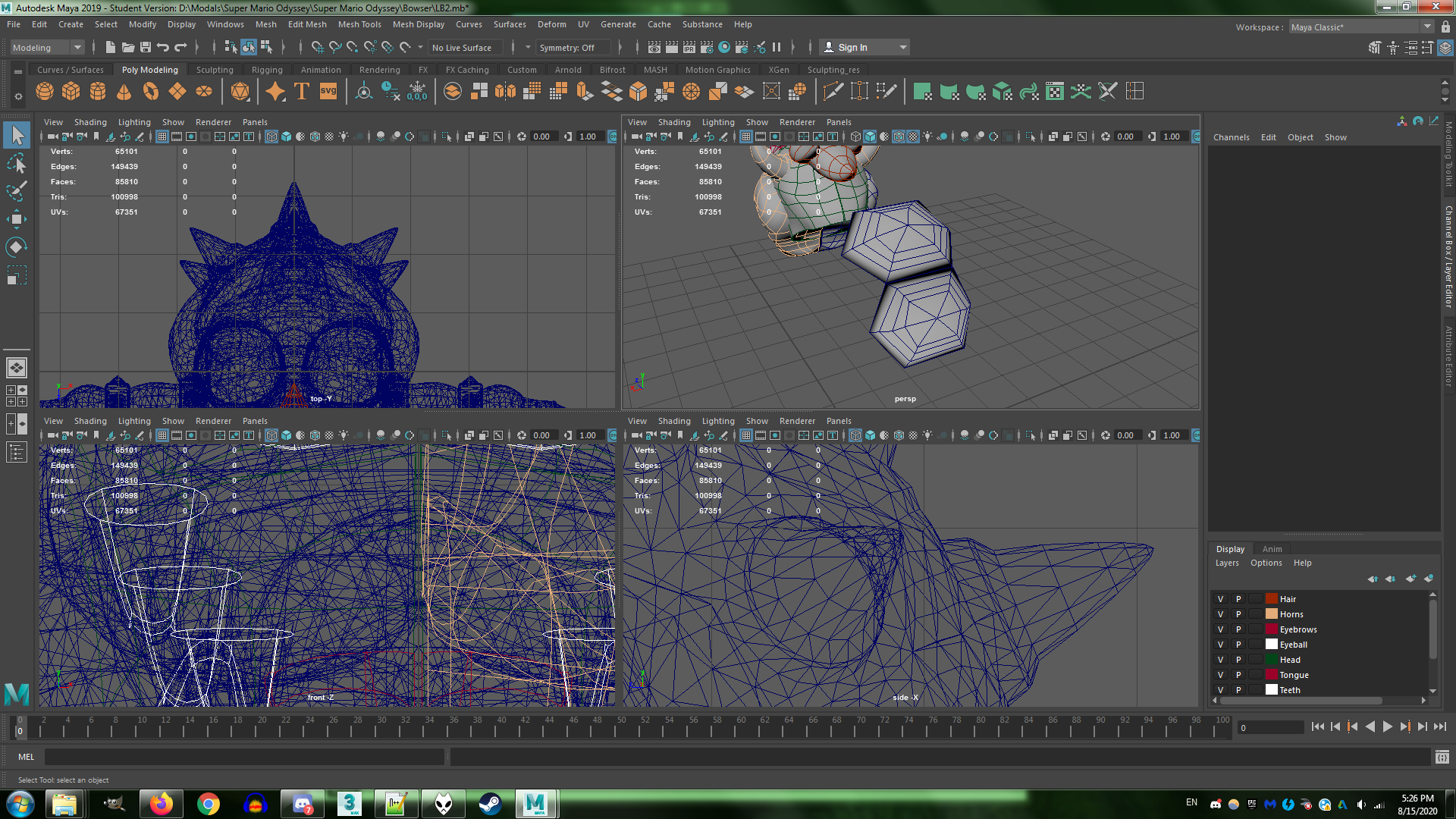Click the Multi-Cut knife shelf icon

click(x=833, y=92)
